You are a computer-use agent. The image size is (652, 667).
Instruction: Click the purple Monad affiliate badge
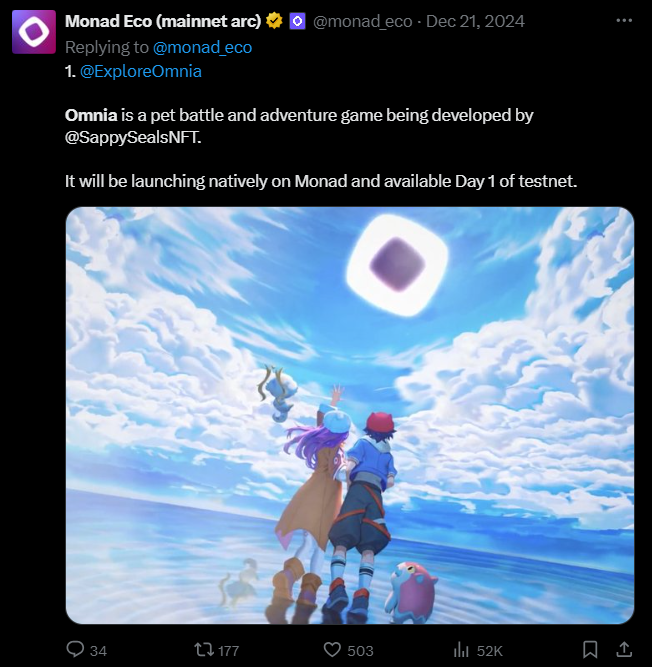click(x=297, y=21)
